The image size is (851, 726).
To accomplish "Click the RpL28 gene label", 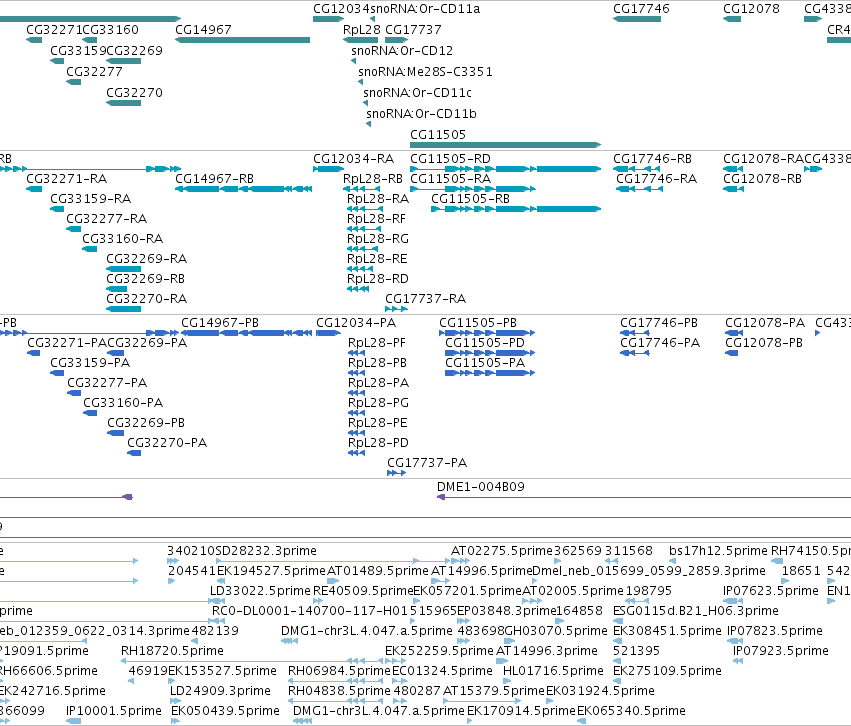I will [361, 29].
